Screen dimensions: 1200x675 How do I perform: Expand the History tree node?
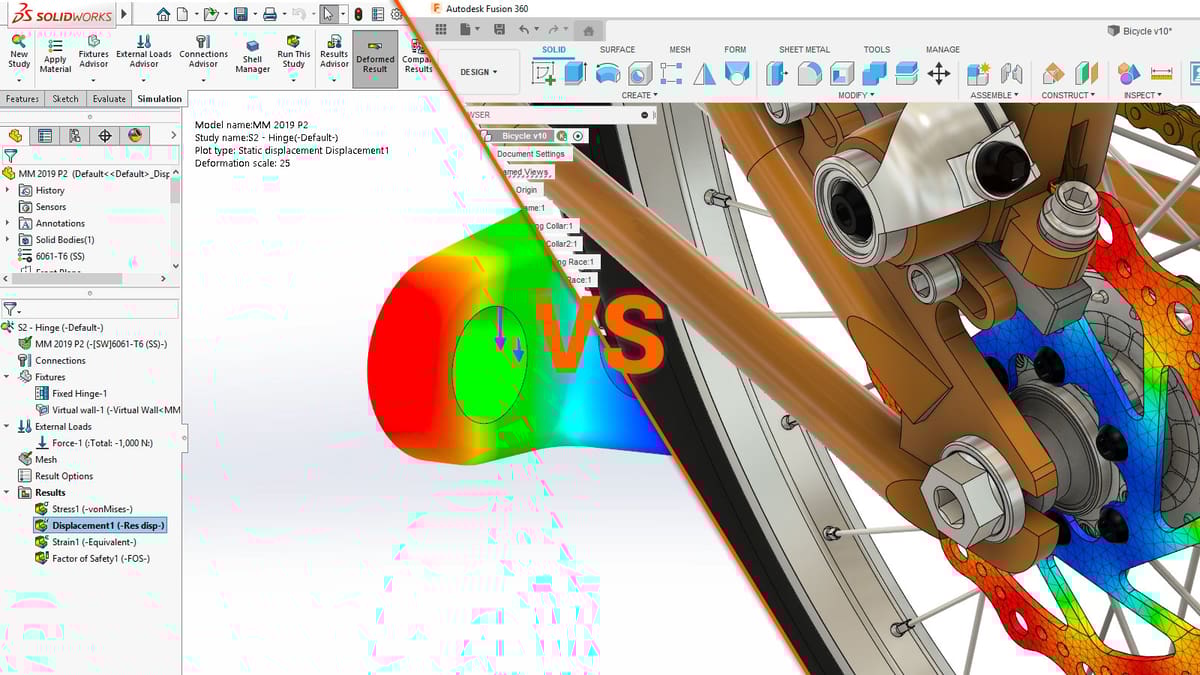click(8, 190)
